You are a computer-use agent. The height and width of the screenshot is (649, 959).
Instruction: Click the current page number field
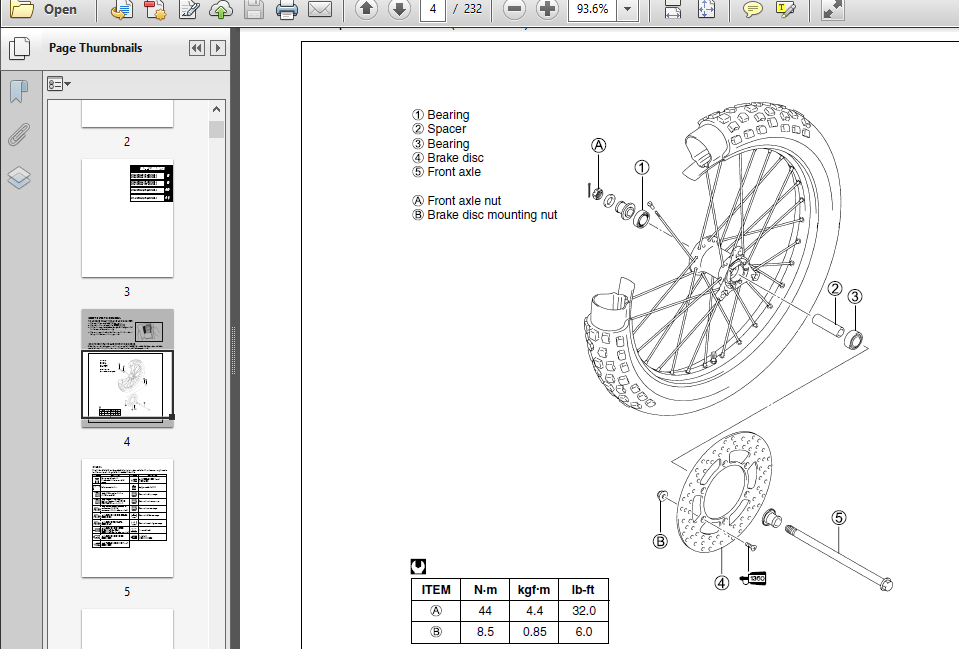coord(432,9)
